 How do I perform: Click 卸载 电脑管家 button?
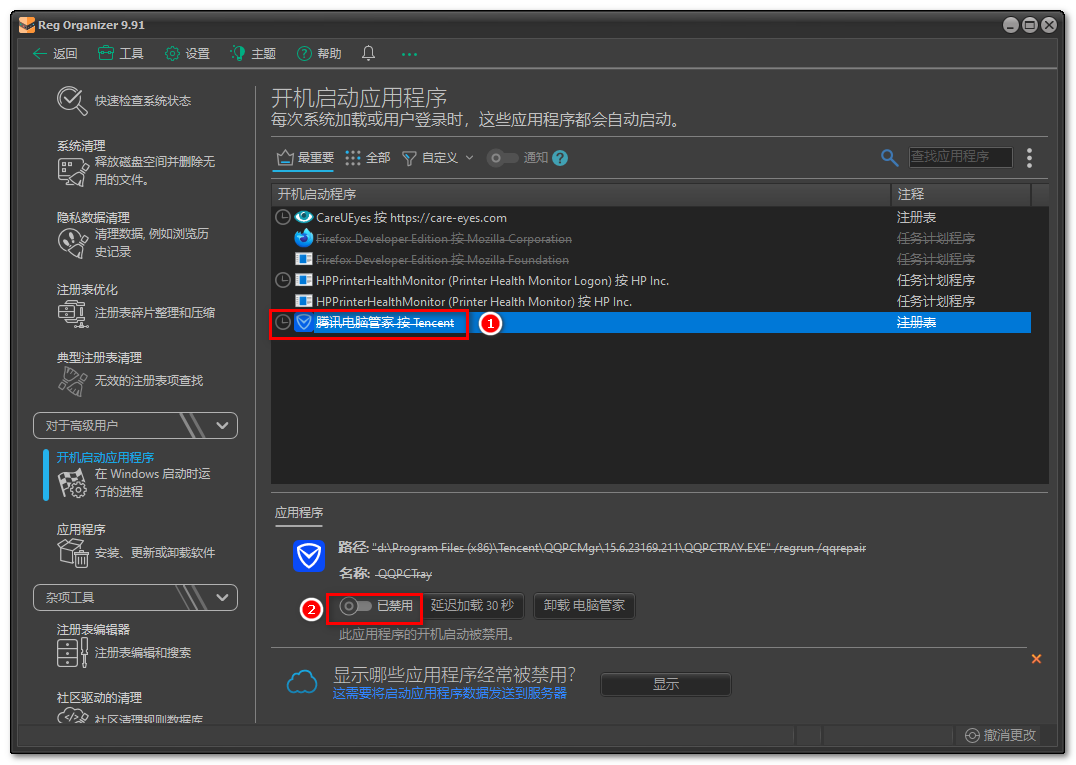click(x=584, y=606)
